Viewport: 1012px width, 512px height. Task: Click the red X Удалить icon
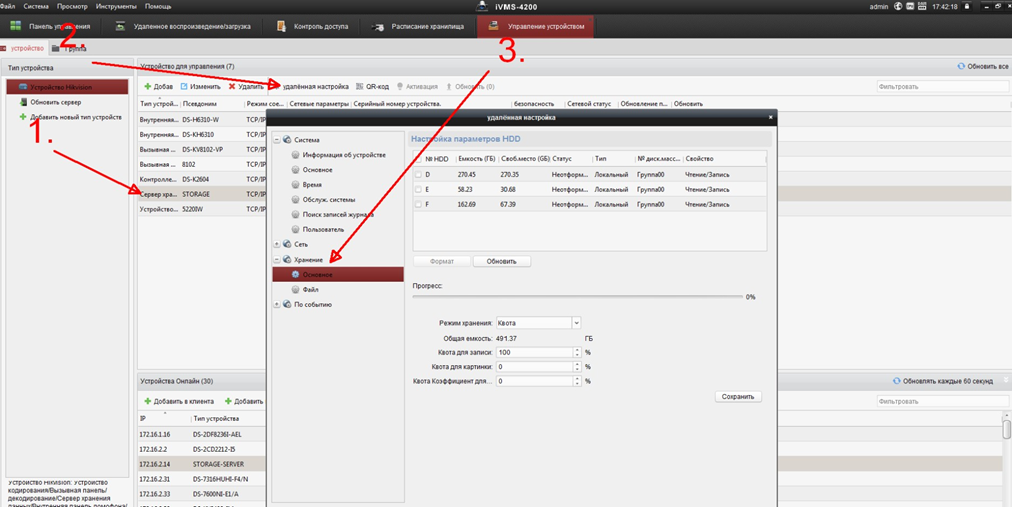coord(232,87)
